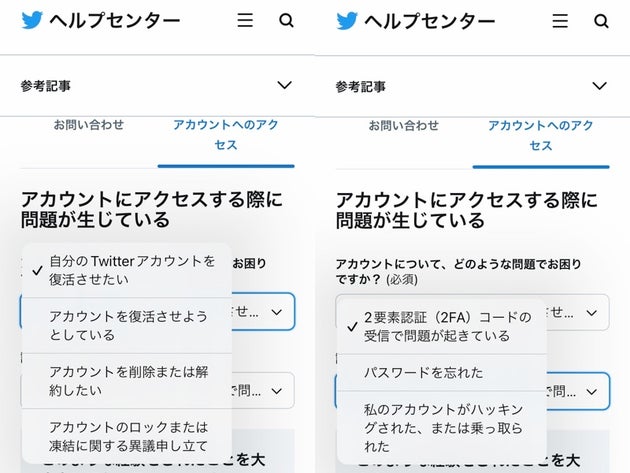Screen dimensions: 630x473
Task: Click first dropdown chevron in left screenshot
Action: coord(276,312)
